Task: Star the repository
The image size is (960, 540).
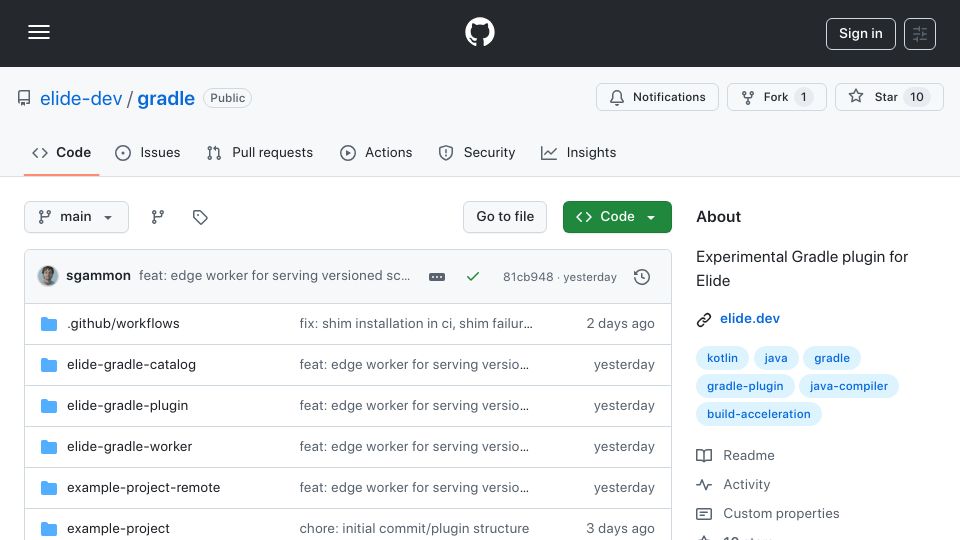Action: pos(889,97)
